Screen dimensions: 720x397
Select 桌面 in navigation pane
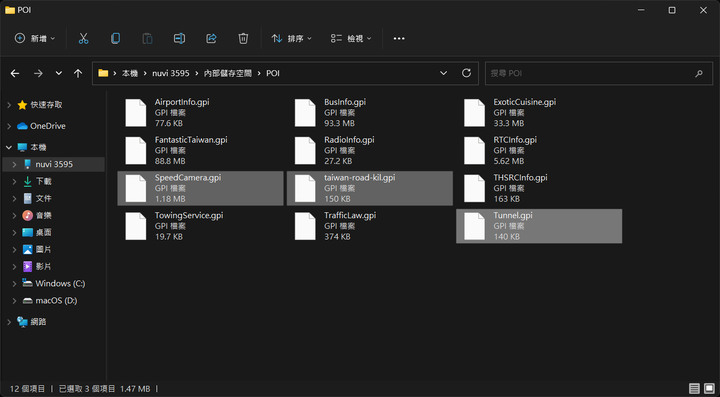coord(44,233)
